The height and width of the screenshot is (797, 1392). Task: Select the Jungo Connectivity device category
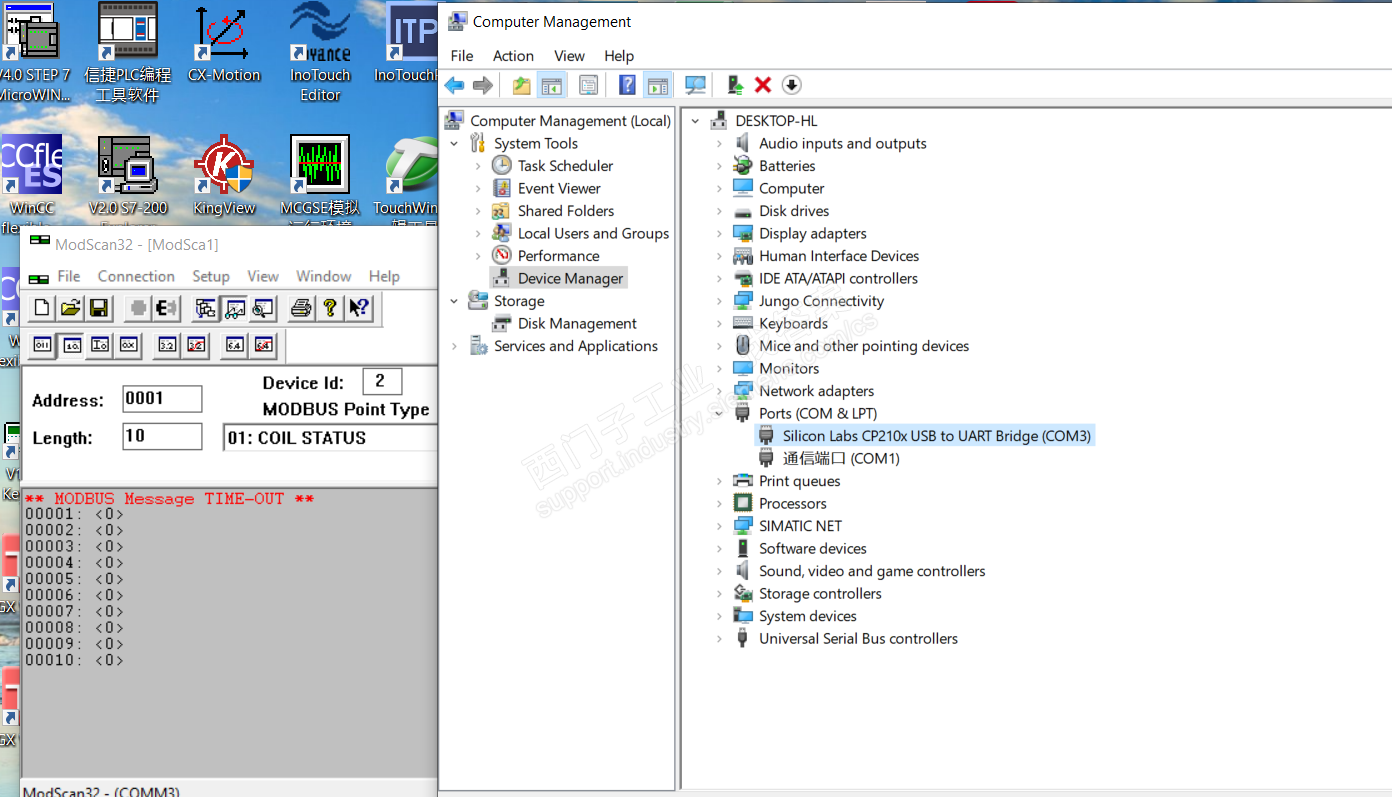click(821, 301)
